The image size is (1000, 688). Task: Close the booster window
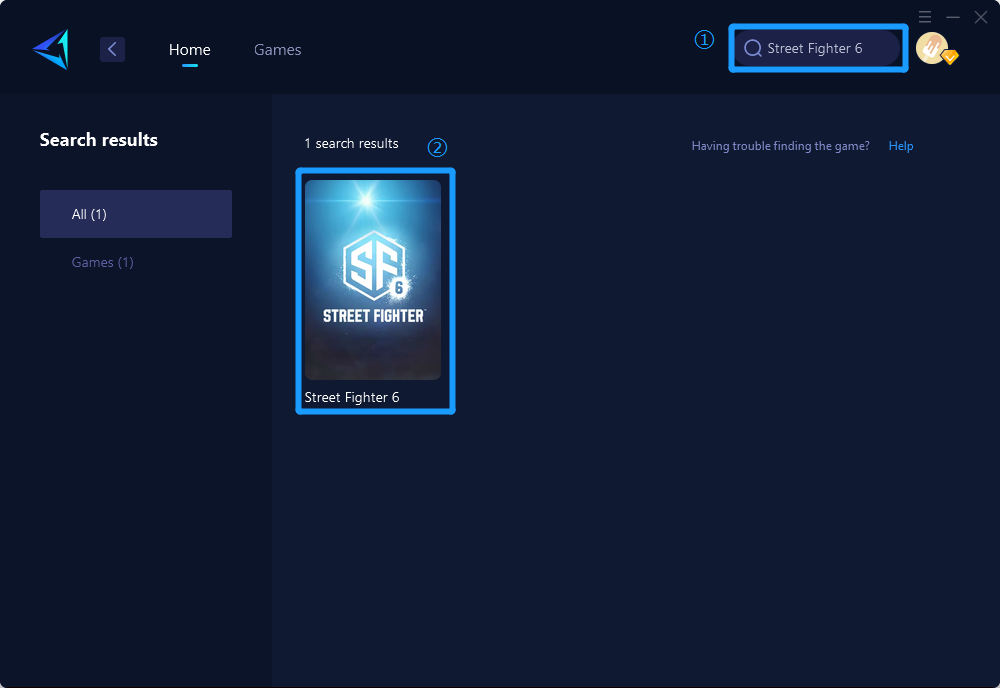(981, 17)
